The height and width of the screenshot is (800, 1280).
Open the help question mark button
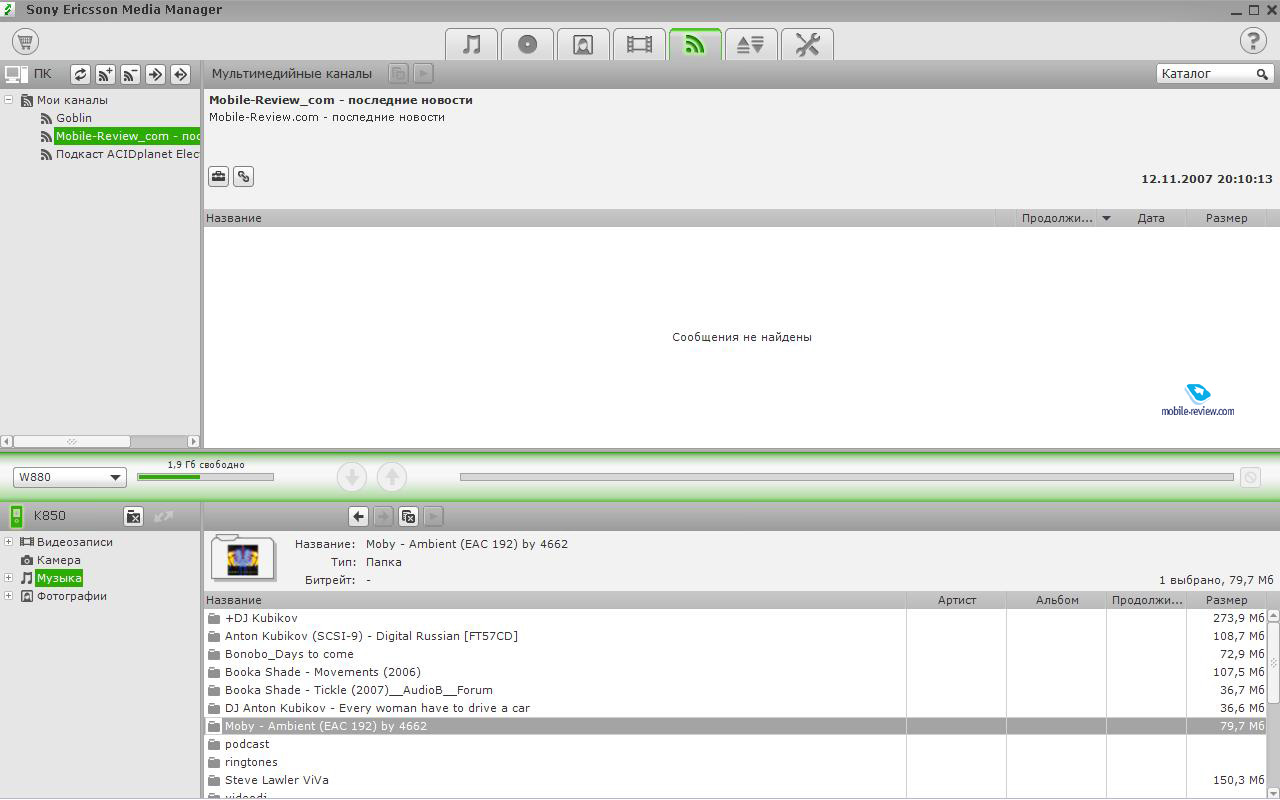point(1253,41)
